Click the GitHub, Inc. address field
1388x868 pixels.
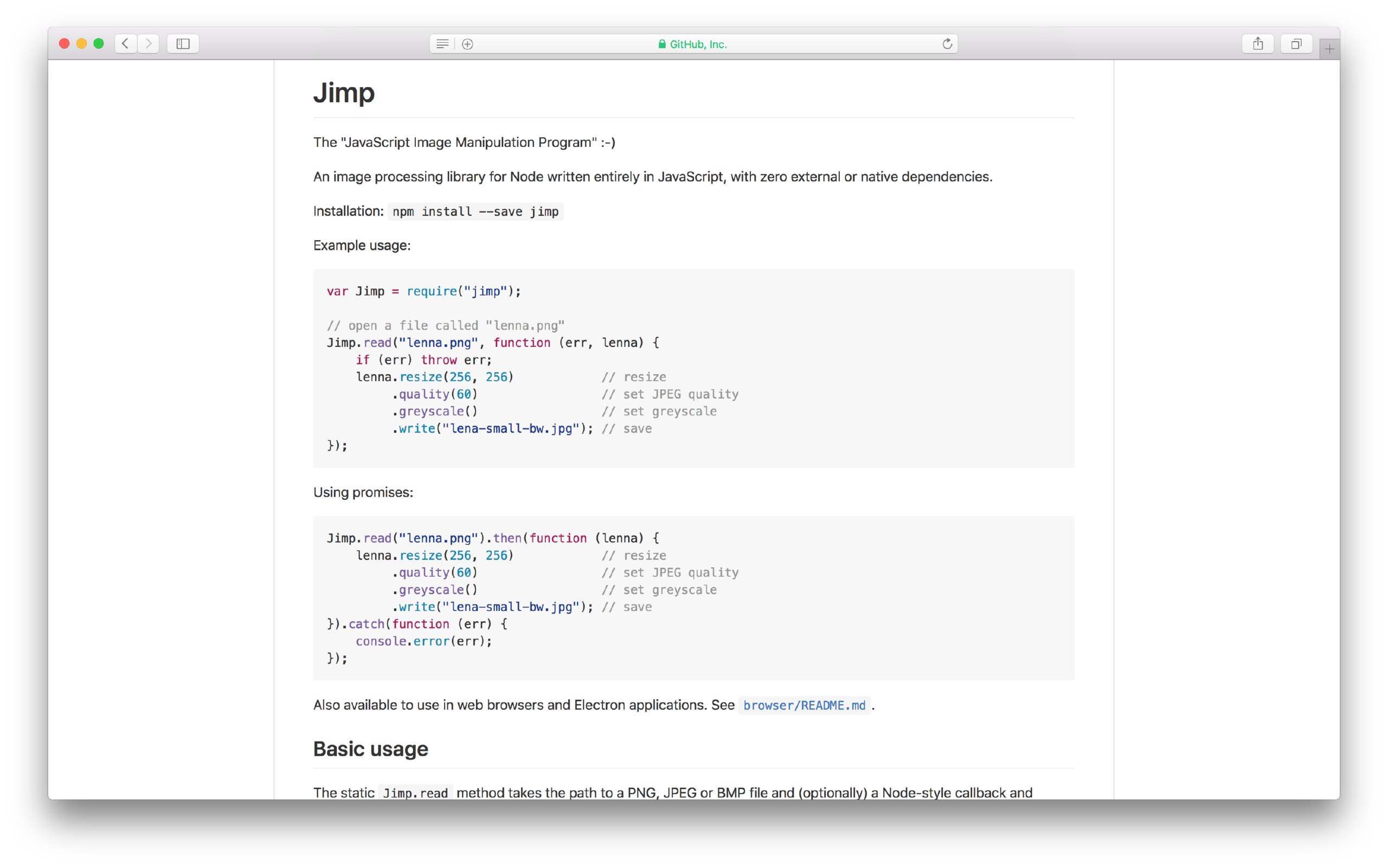[x=693, y=44]
